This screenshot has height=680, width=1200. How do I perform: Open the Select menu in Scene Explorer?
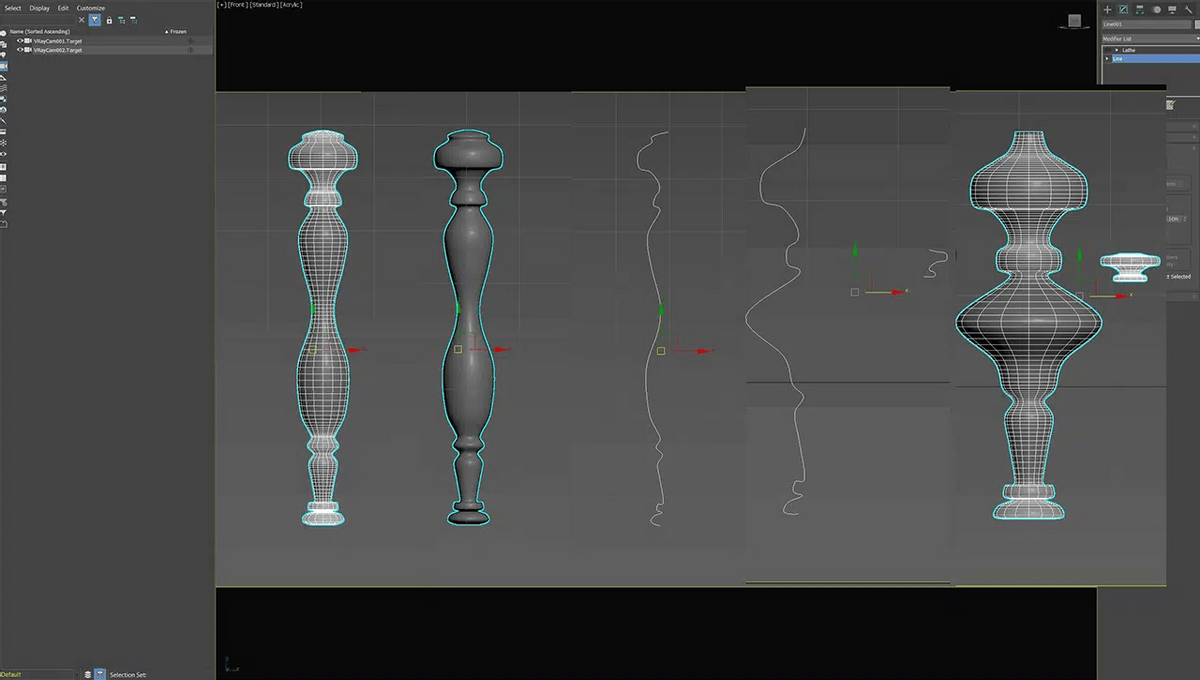point(13,8)
